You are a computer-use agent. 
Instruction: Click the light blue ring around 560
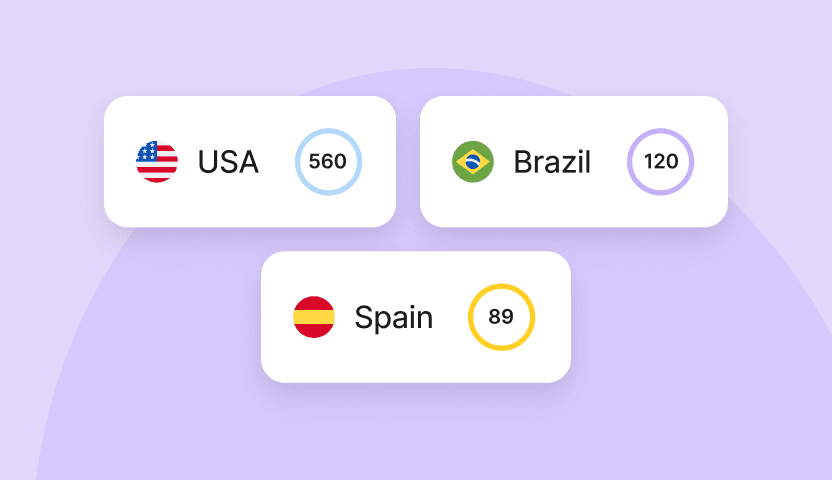coord(328,130)
